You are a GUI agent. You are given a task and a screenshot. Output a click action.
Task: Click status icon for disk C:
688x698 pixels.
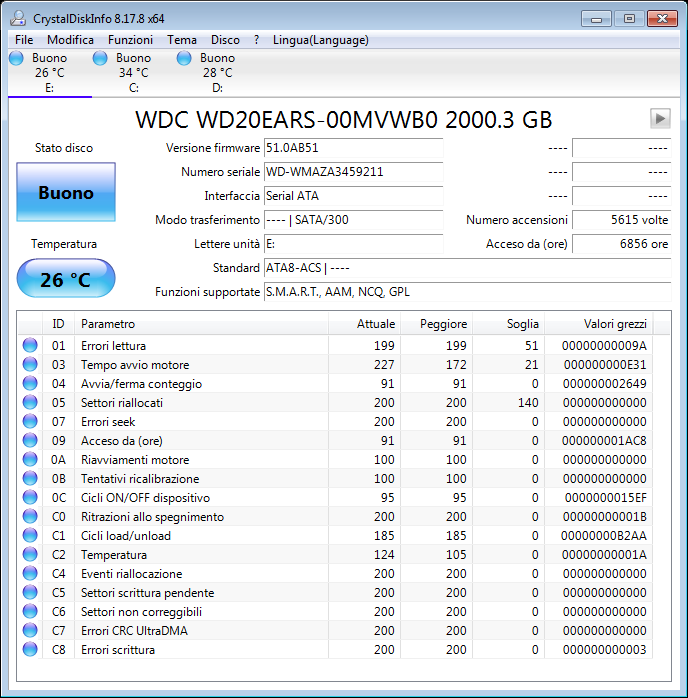tap(100, 58)
